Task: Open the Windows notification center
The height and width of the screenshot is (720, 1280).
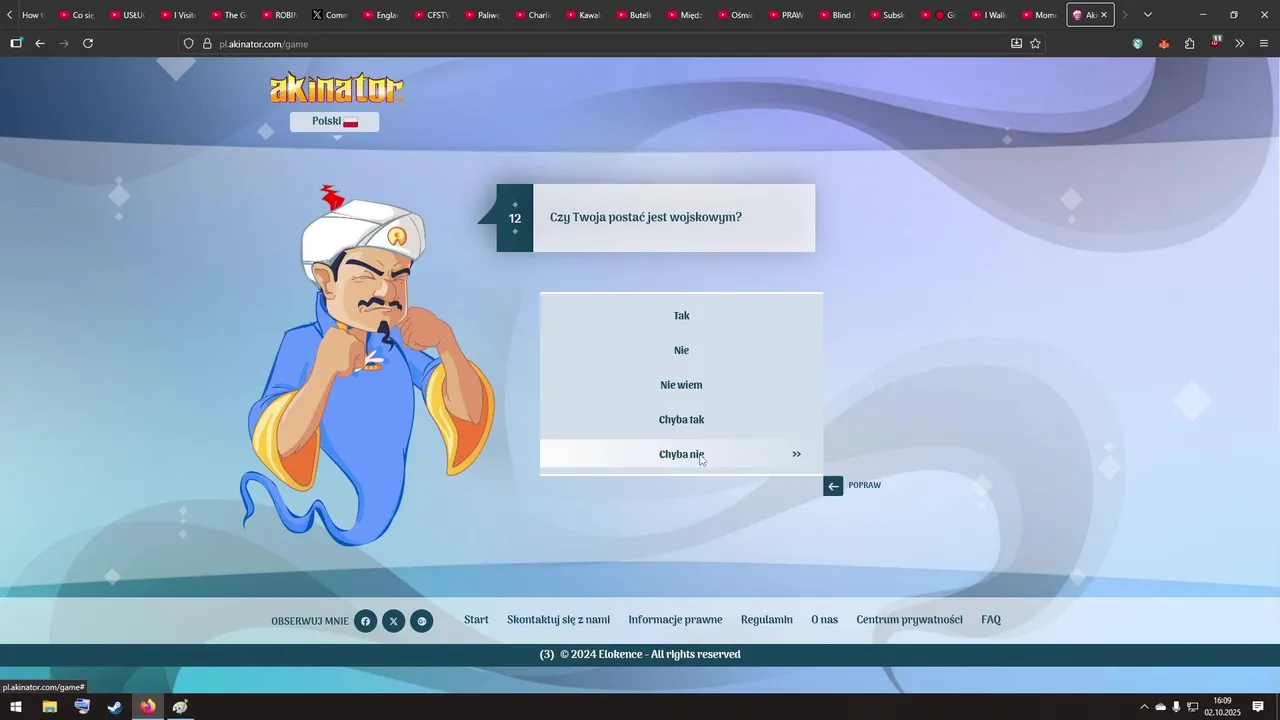Action: pos(1259,707)
